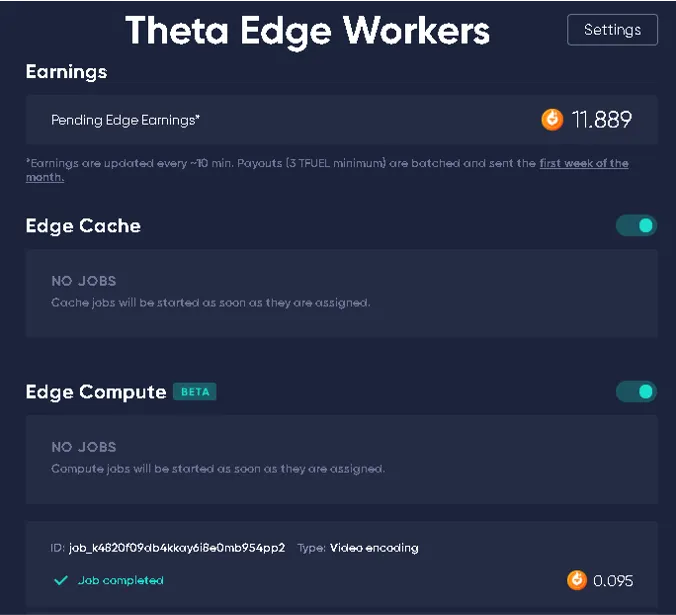This screenshot has height=615, width=676.
Task: Click the Edge Compute section heading
Action: pos(96,392)
